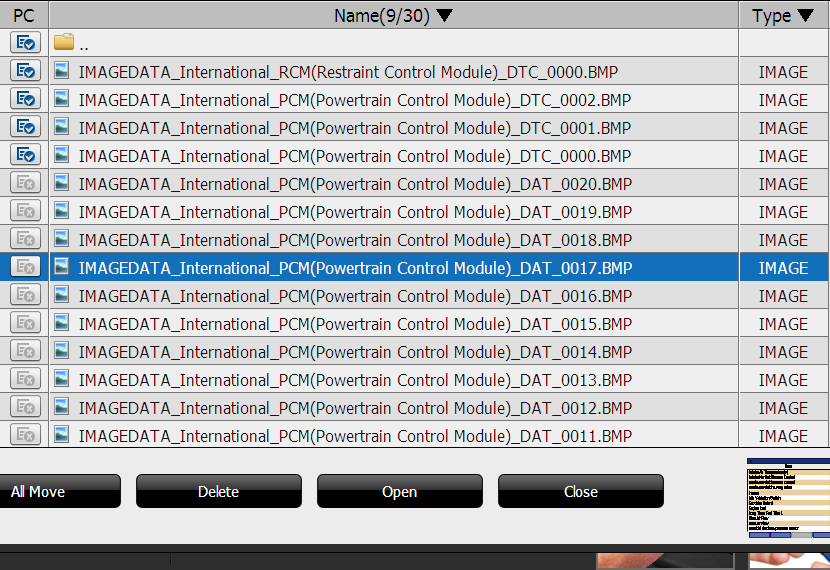Click image file icon of DAT_0018.BMP
The image size is (830, 570).
pos(62,239)
